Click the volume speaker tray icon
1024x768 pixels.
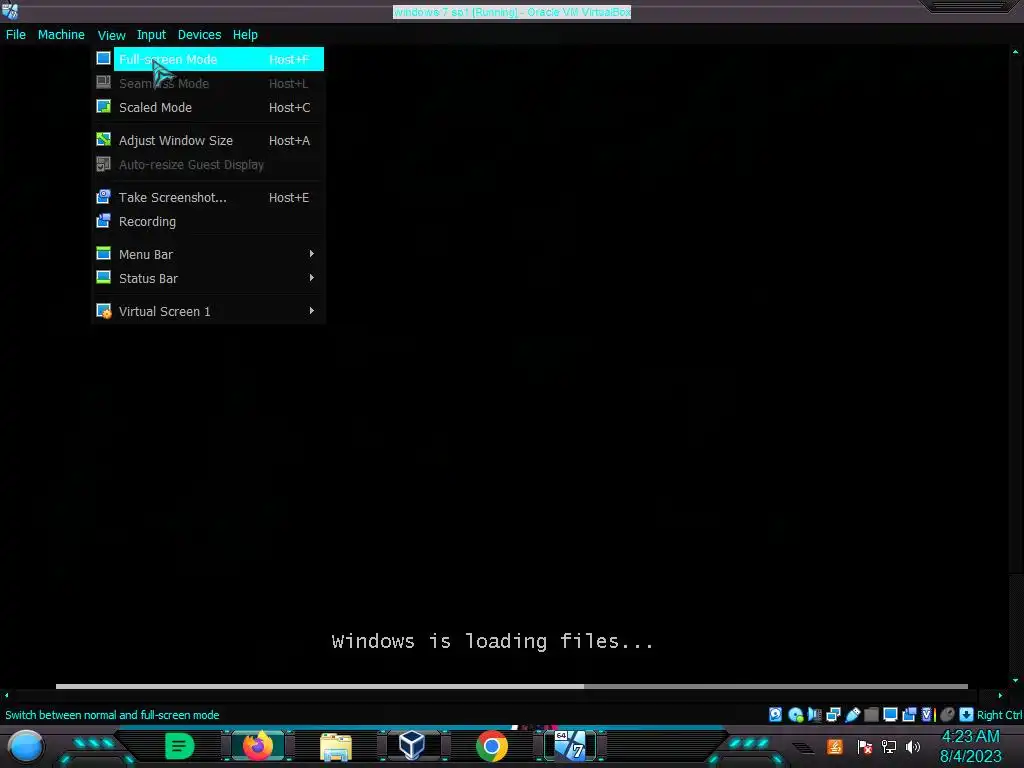(913, 746)
